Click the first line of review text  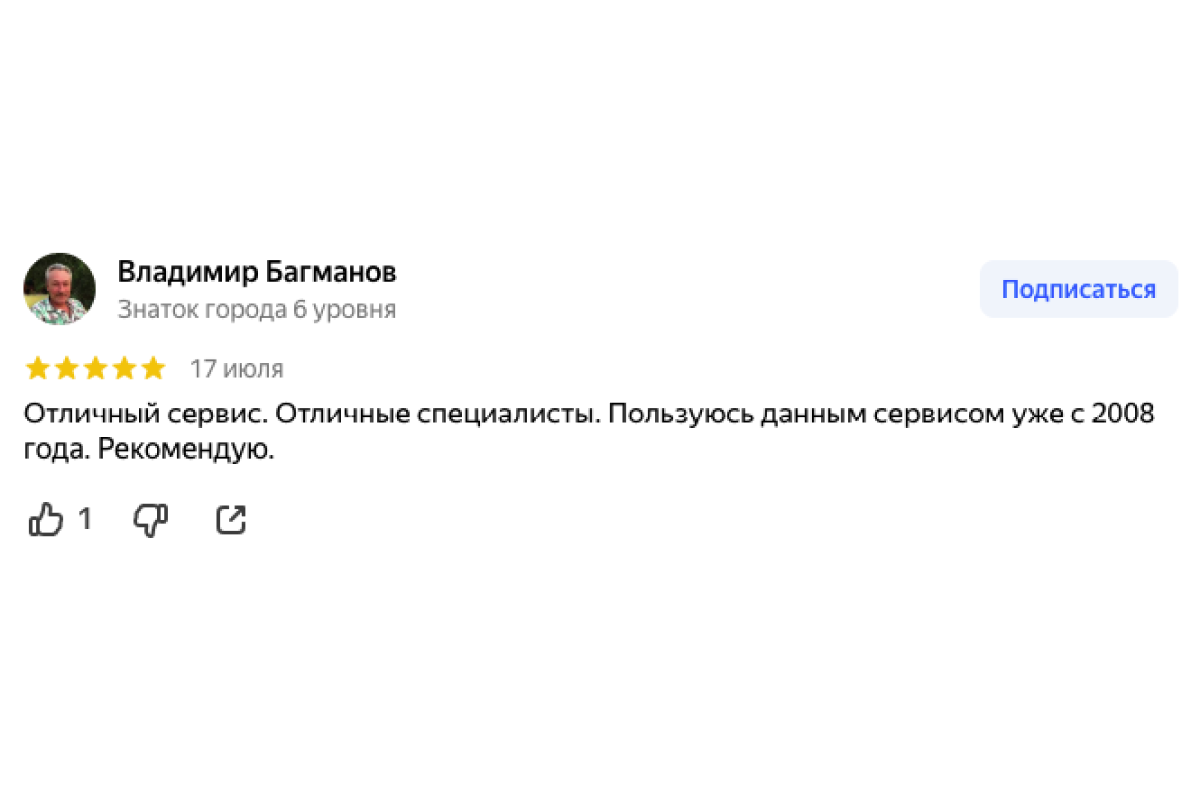(x=588, y=414)
